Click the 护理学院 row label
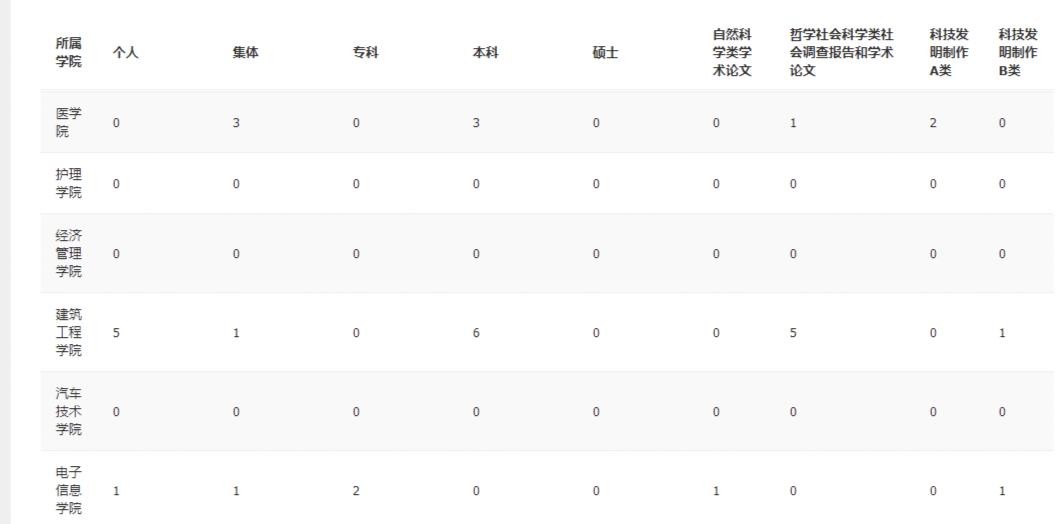Viewport: 1056px width, 524px height. (68, 184)
